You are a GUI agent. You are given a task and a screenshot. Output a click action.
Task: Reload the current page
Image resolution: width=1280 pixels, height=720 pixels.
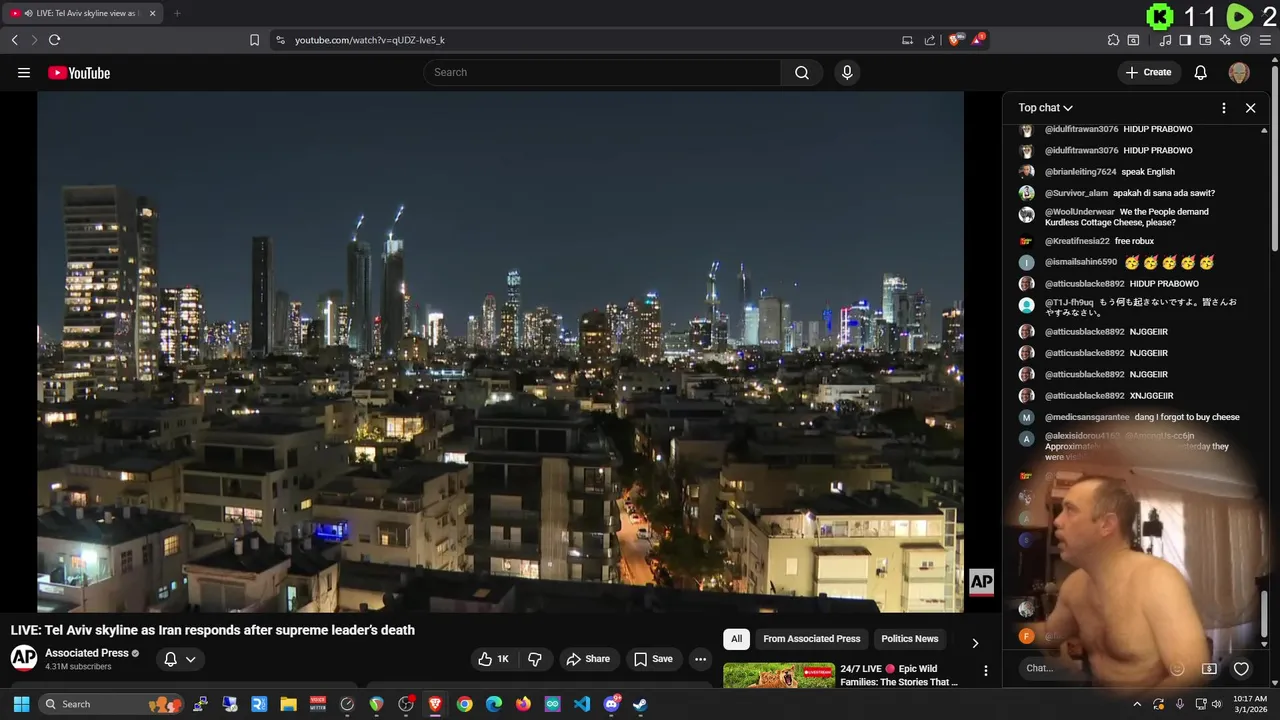pyautogui.click(x=54, y=40)
